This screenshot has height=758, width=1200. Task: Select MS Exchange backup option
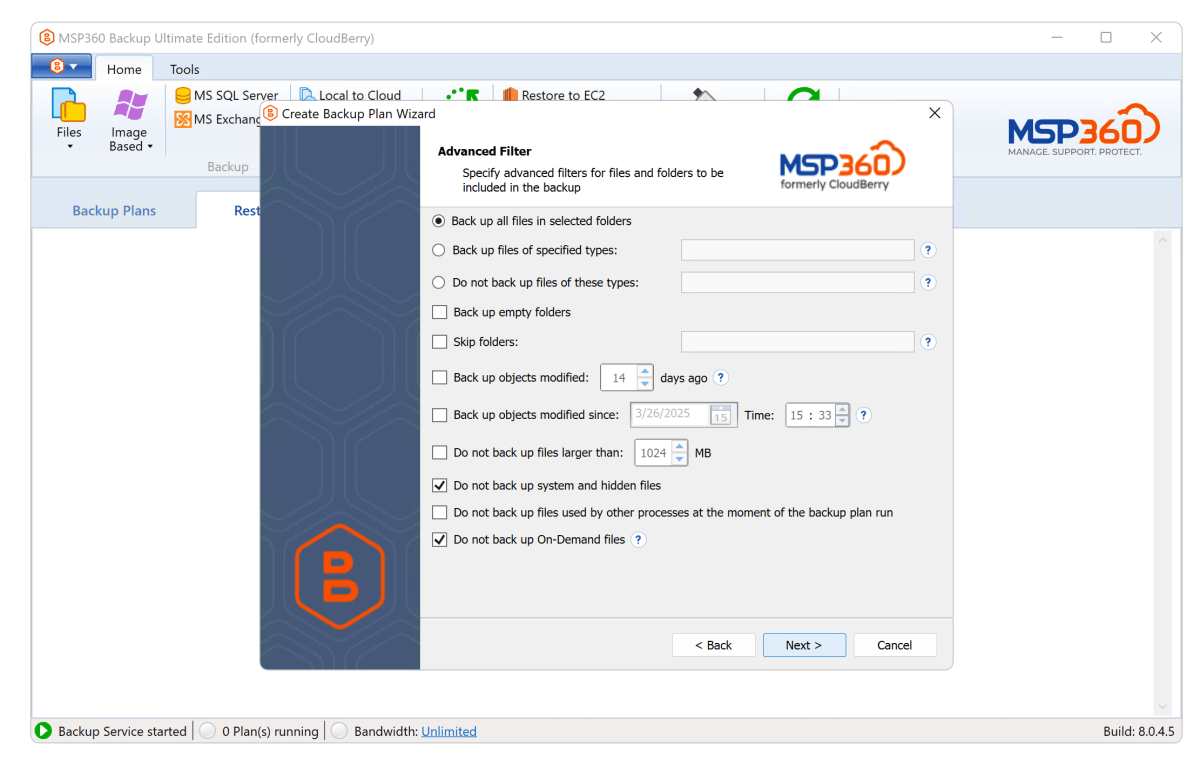218,119
